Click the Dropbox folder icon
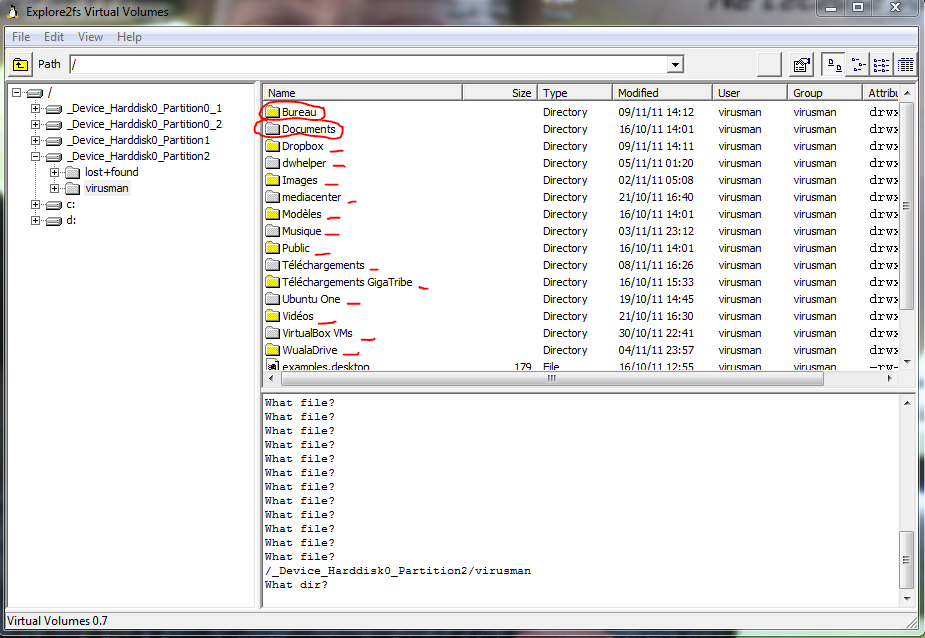Image resolution: width=925 pixels, height=638 pixels. click(x=272, y=146)
